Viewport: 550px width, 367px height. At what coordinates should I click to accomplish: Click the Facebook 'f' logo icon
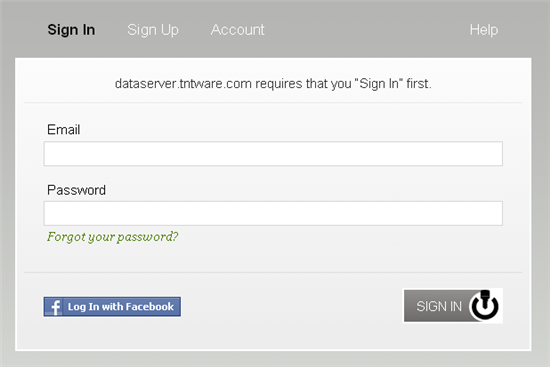(x=54, y=307)
